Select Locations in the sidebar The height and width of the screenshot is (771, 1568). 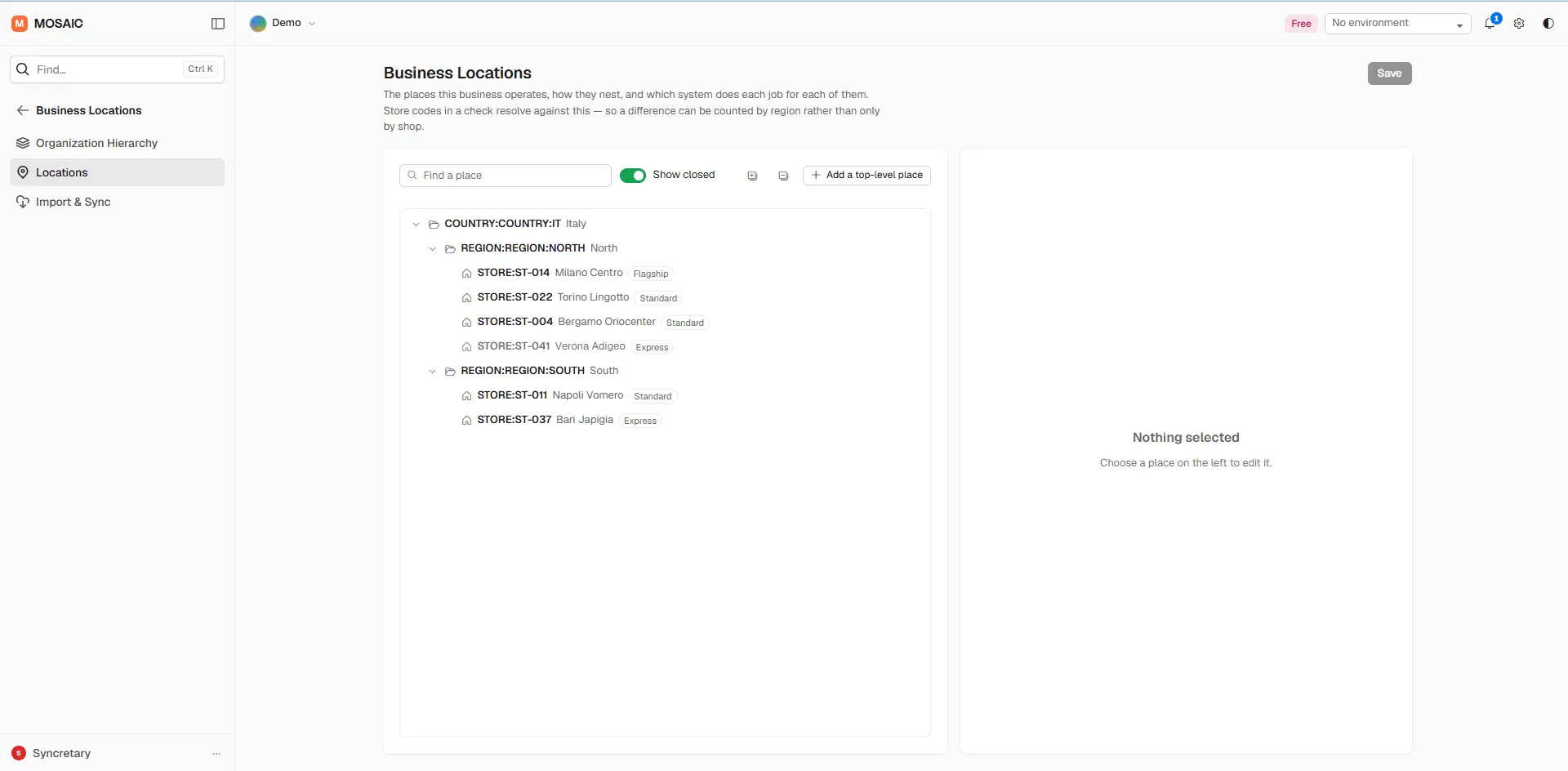(117, 172)
